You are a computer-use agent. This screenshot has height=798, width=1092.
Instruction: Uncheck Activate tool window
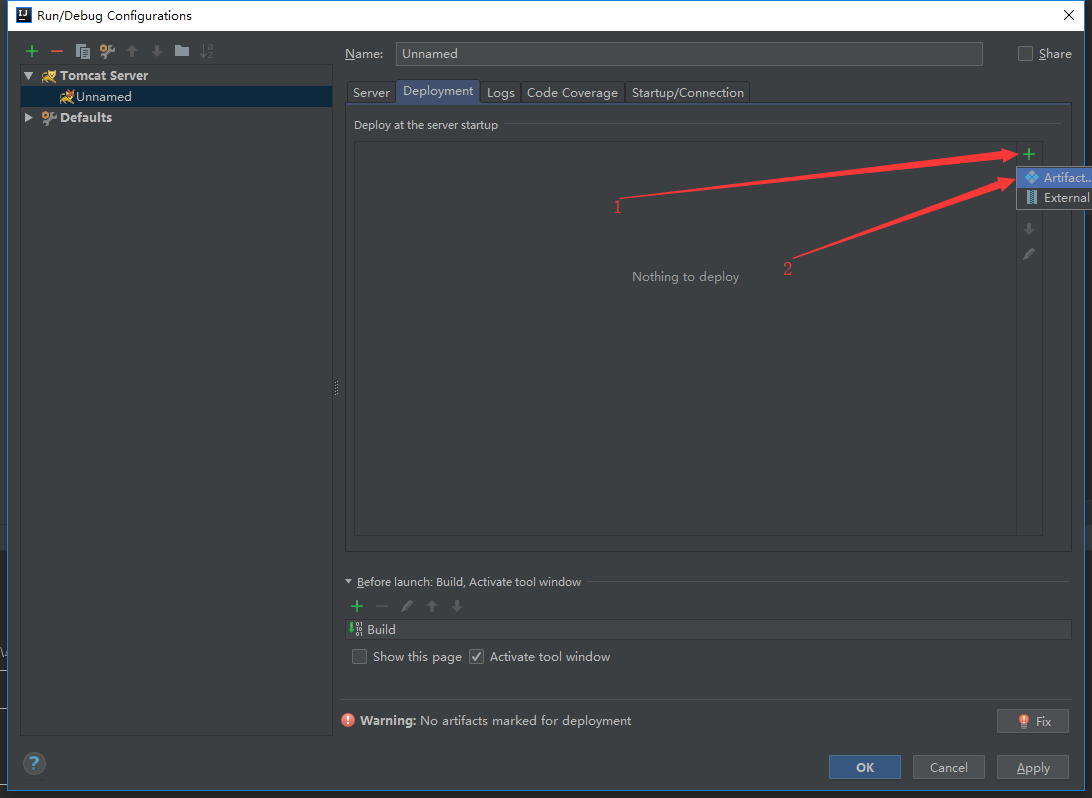(x=477, y=657)
